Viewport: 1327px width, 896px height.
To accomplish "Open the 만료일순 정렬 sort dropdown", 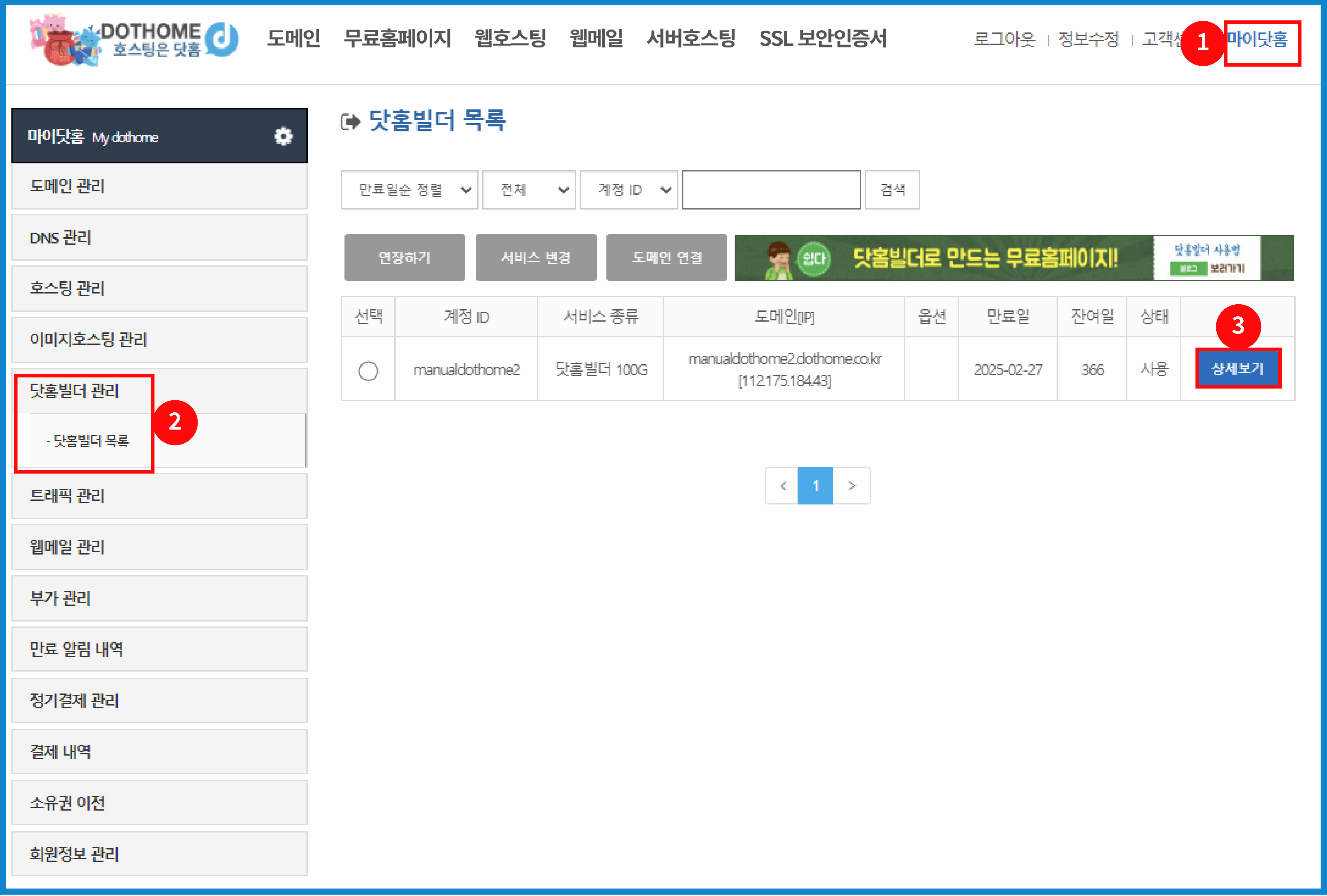I will coord(409,190).
